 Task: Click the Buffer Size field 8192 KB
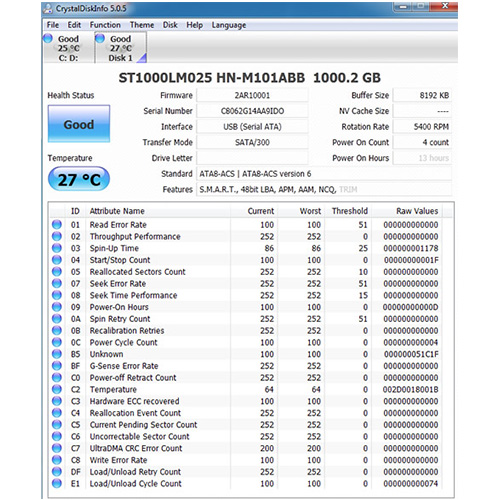point(422,95)
